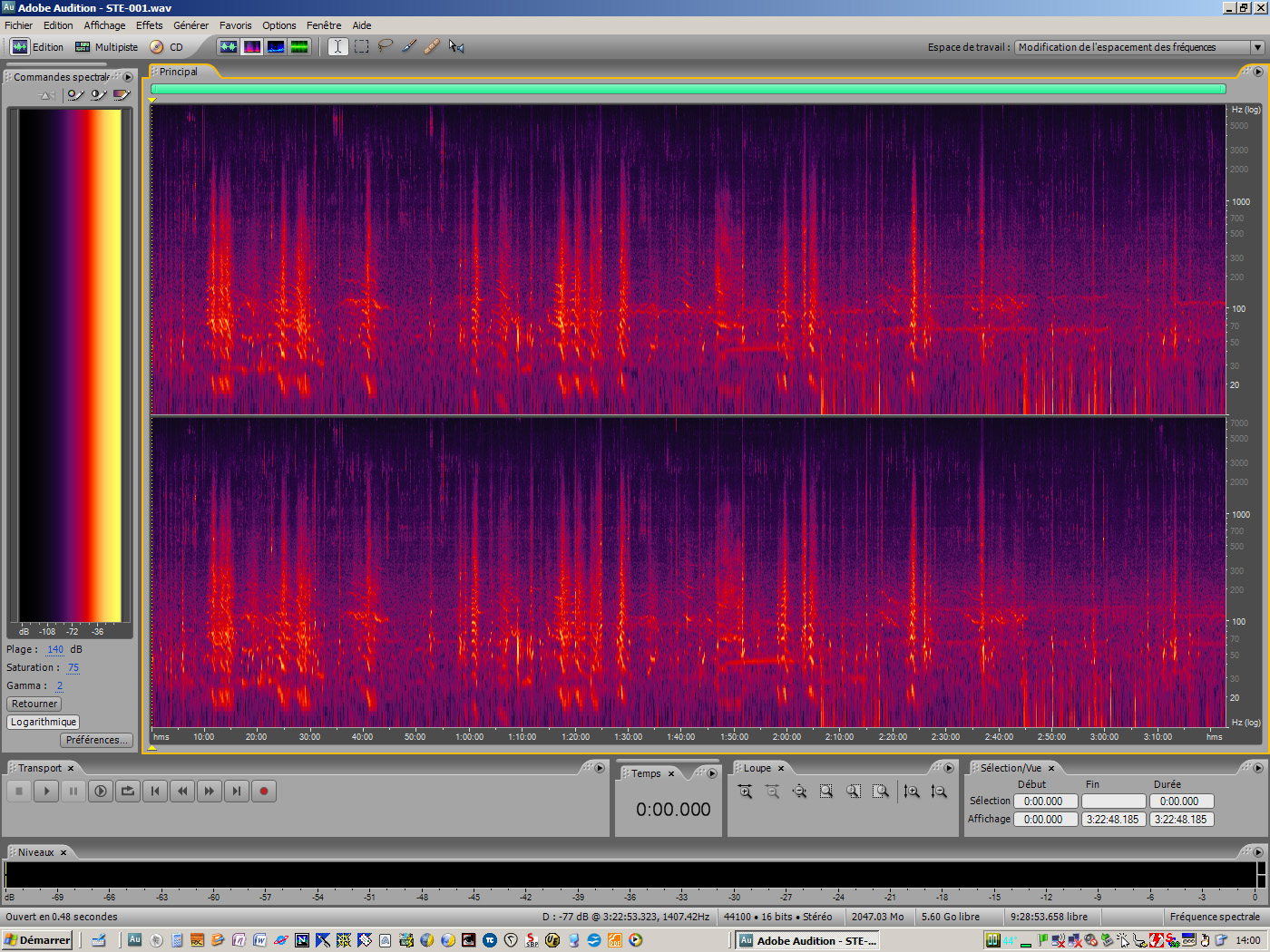Viewport: 1270px width, 952px height.
Task: Toggle the Logarithmique display mode
Action: click(x=43, y=722)
